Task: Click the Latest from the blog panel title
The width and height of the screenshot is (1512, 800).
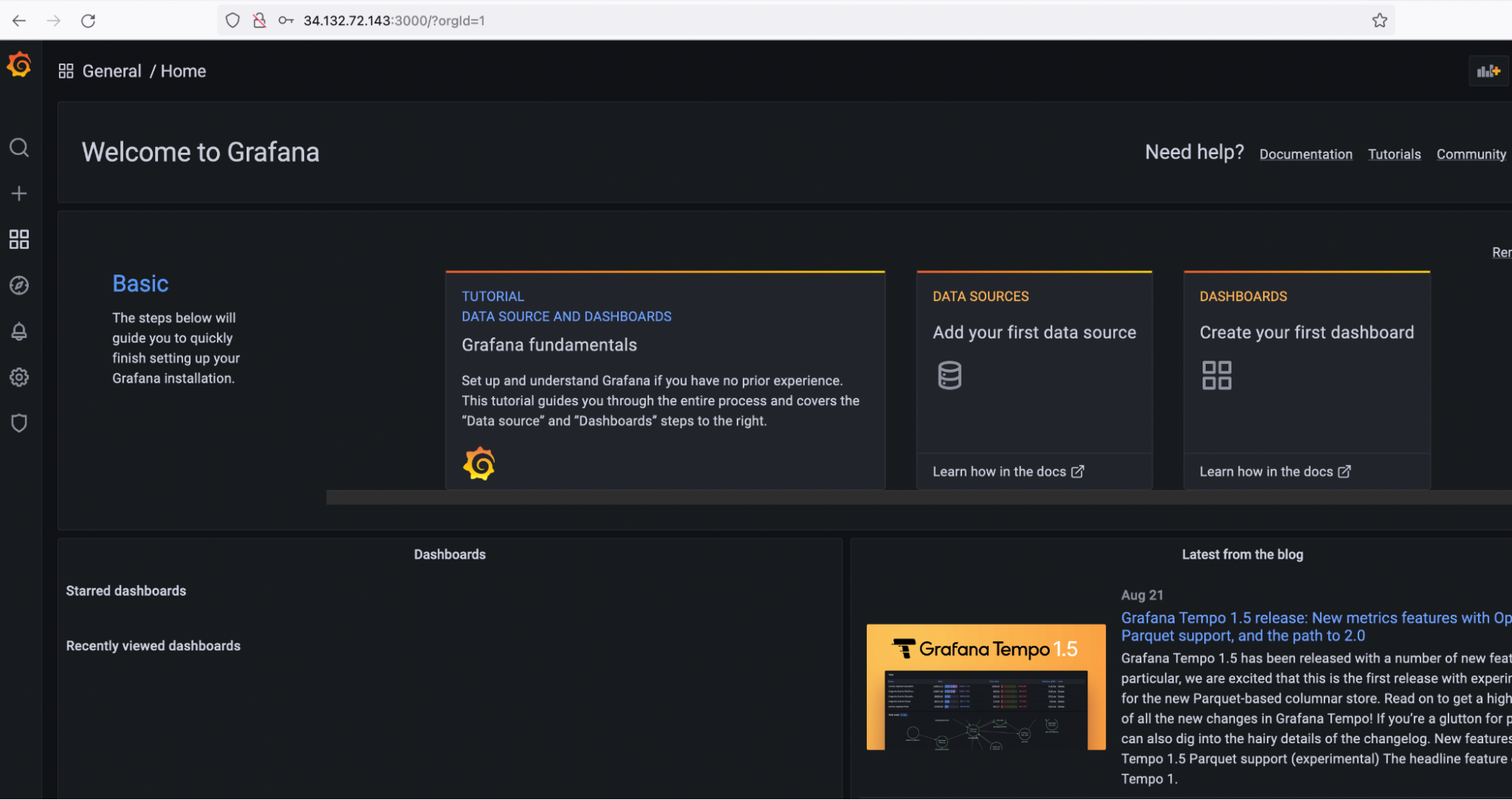Action: [1242, 554]
